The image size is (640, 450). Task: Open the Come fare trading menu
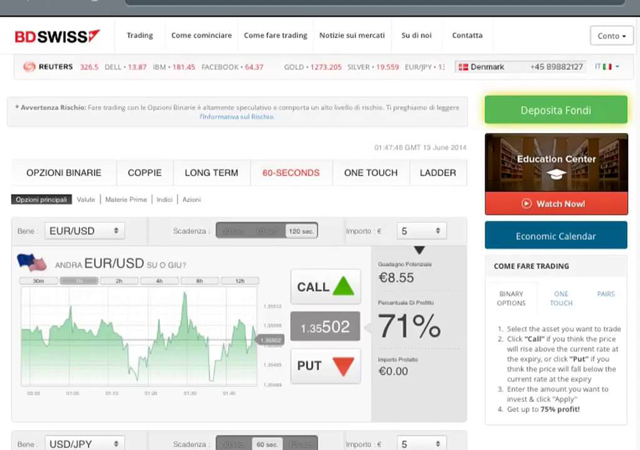[x=276, y=36]
